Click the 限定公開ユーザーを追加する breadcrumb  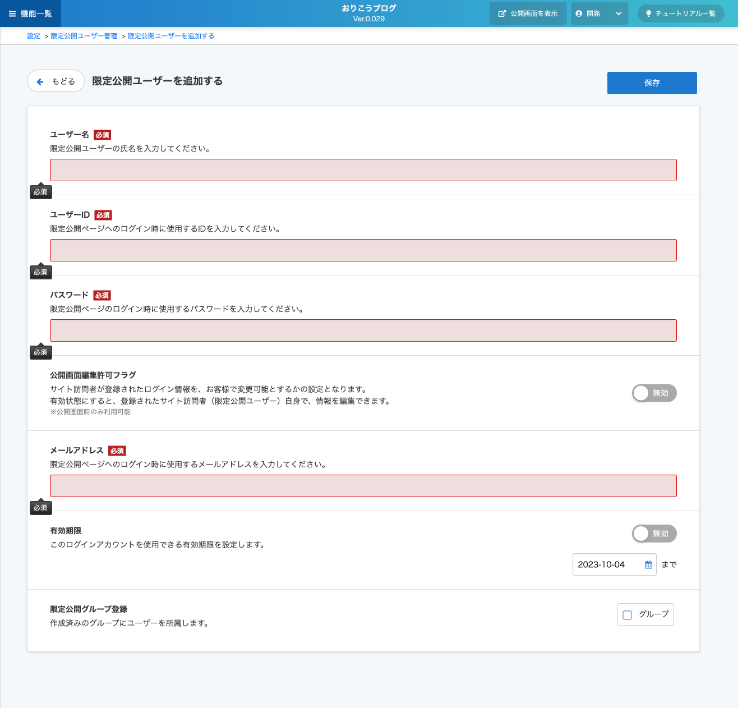point(171,36)
